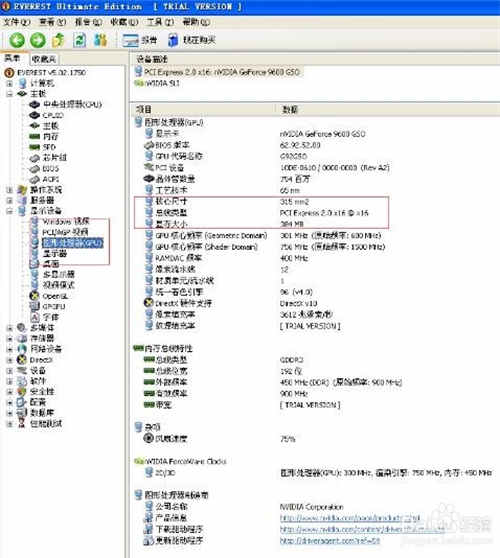Expand the 存储器 tree node
The image size is (500, 558).
click(10, 338)
